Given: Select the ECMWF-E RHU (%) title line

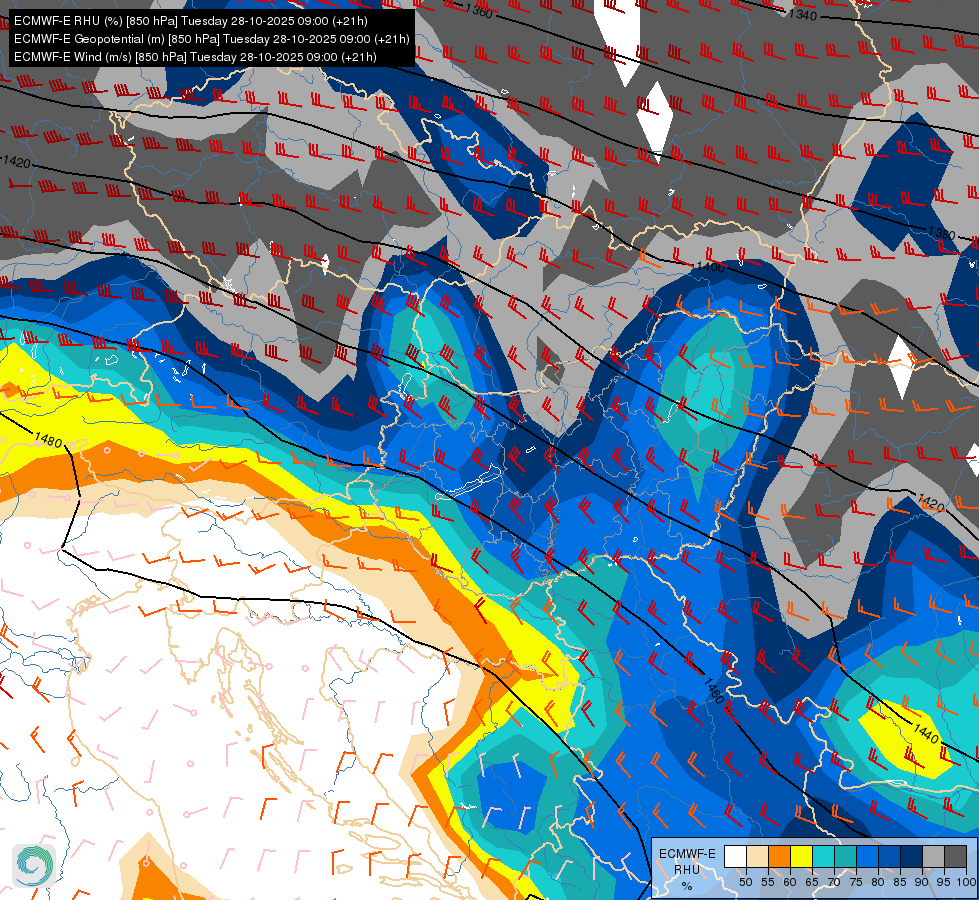Looking at the screenshot, I should [x=190, y=21].
